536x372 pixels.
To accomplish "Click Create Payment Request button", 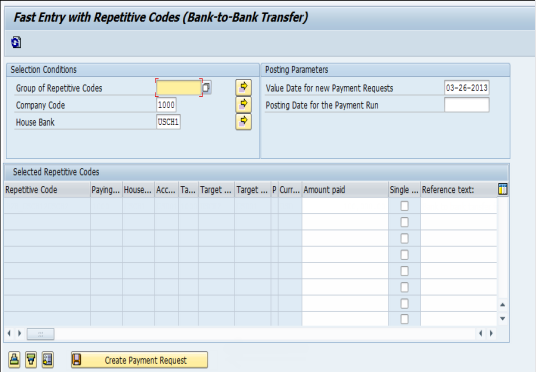I will pyautogui.click(x=139, y=360).
